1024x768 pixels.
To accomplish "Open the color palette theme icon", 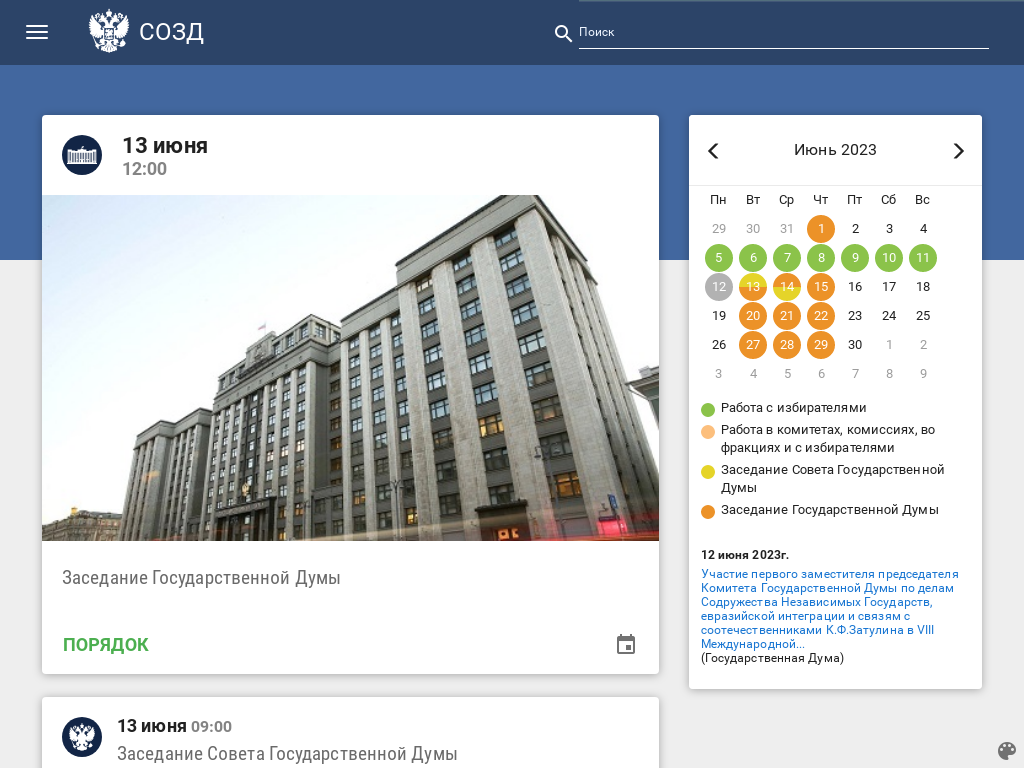I will tap(1007, 751).
